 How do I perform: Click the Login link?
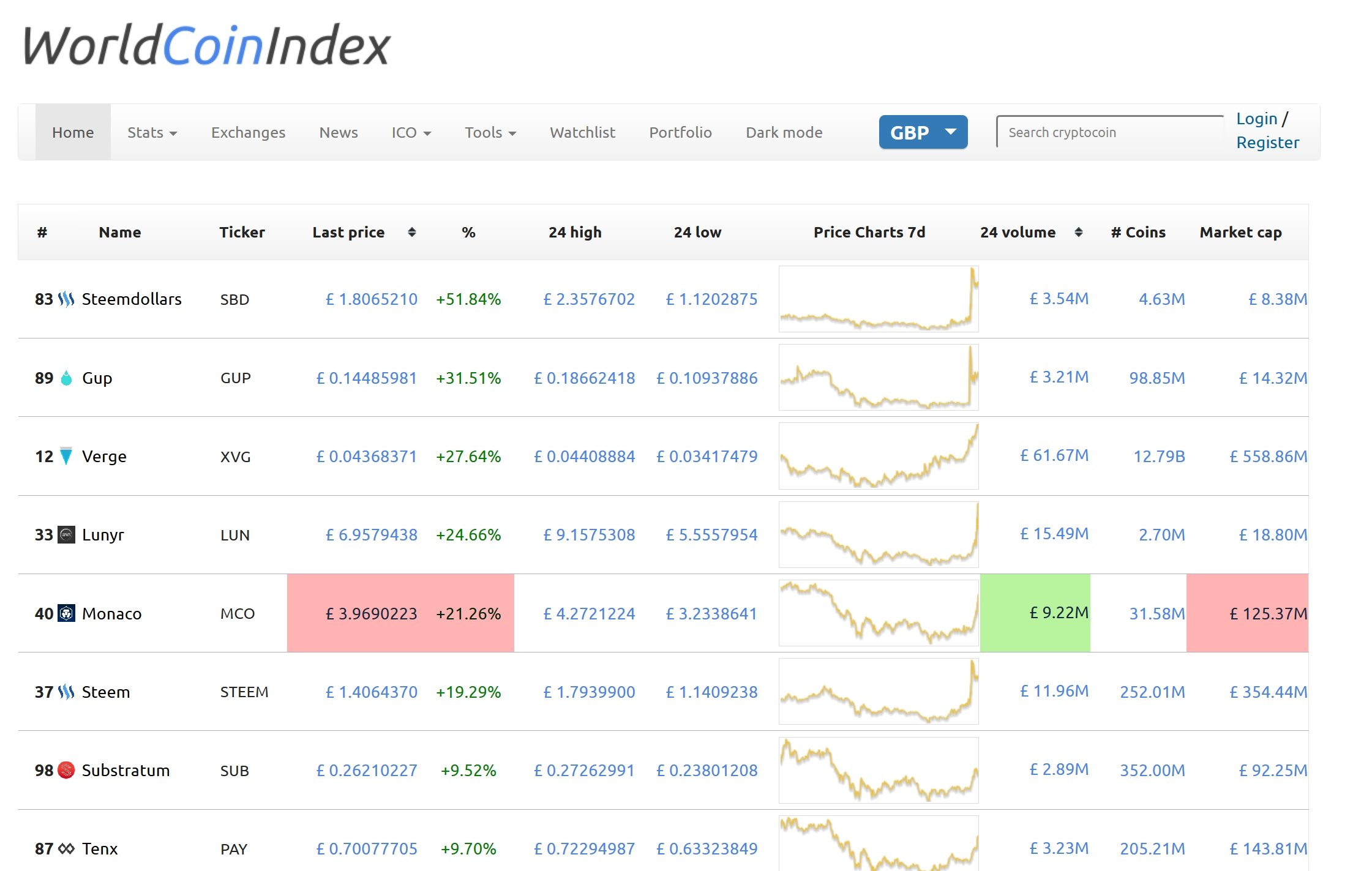click(1256, 119)
